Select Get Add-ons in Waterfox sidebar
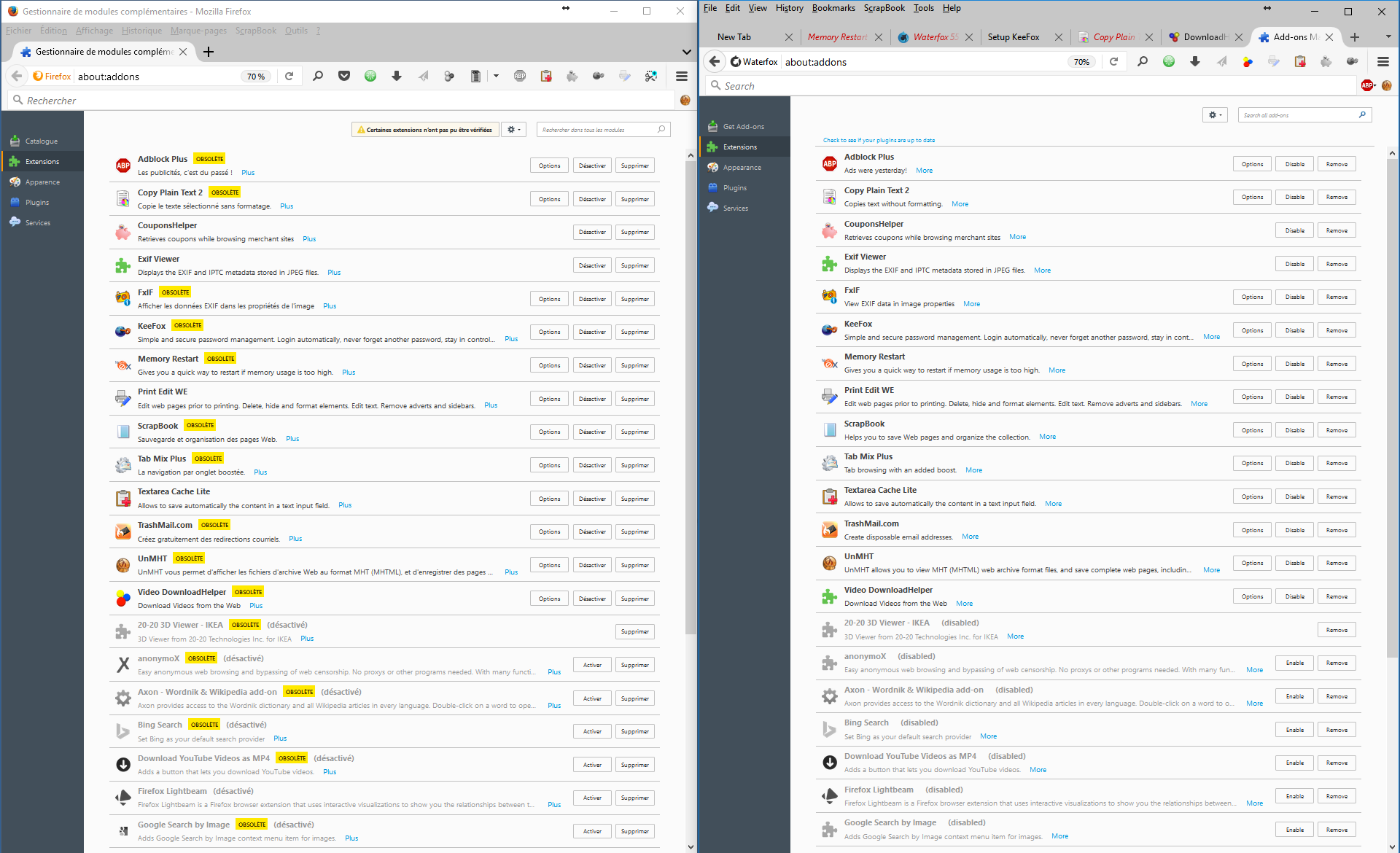Image resolution: width=1400 pixels, height=853 pixels. 745,127
